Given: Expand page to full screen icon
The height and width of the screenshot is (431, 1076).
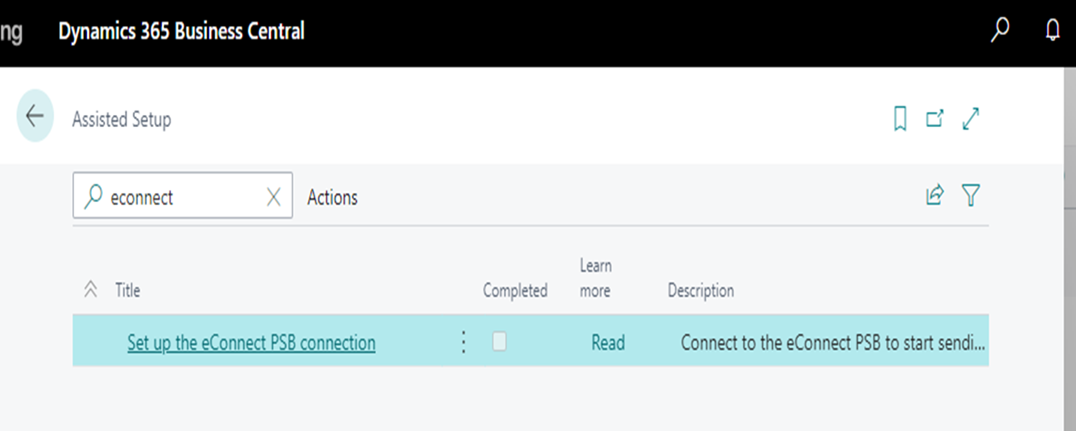Looking at the screenshot, I should (970, 119).
